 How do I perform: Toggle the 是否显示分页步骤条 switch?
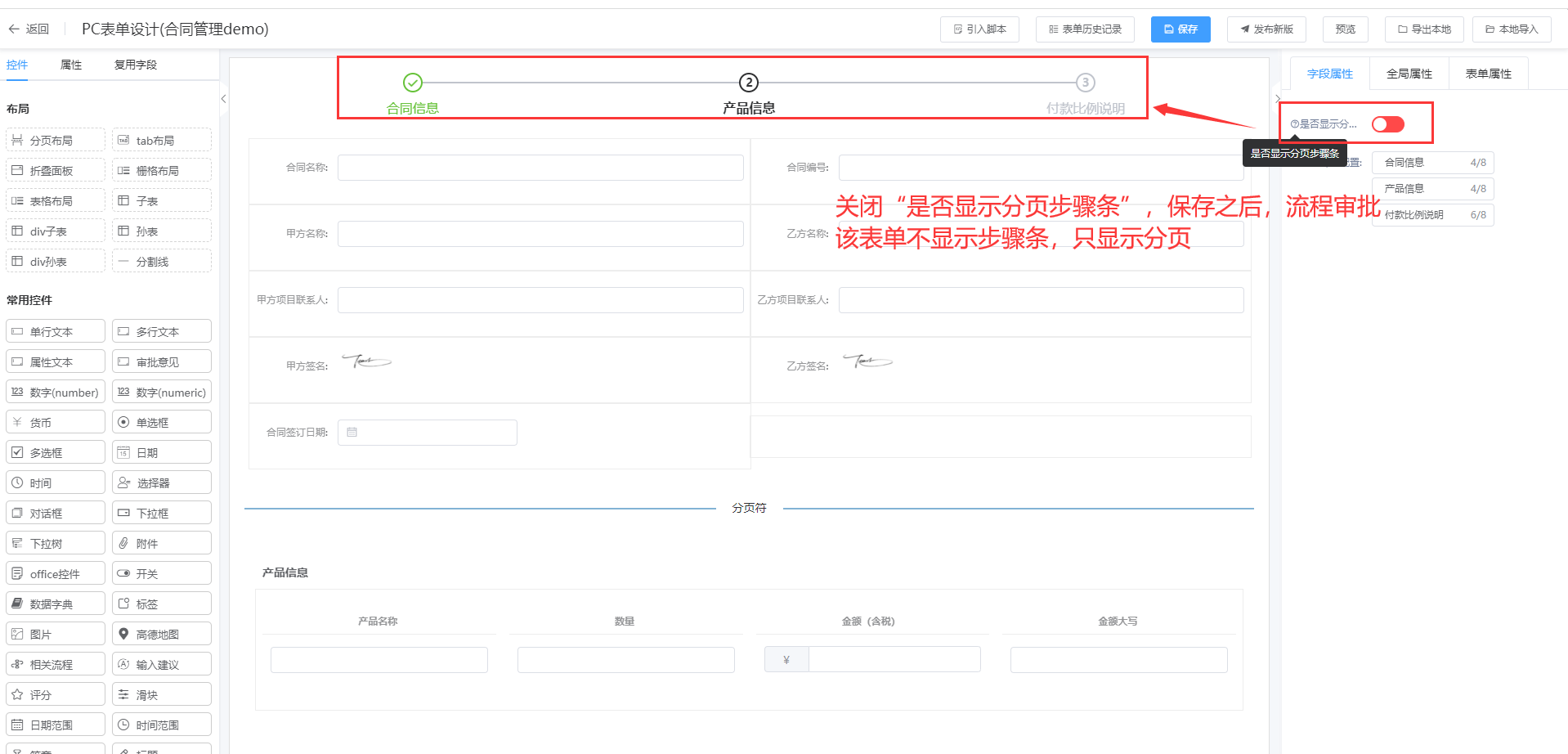tap(1387, 124)
